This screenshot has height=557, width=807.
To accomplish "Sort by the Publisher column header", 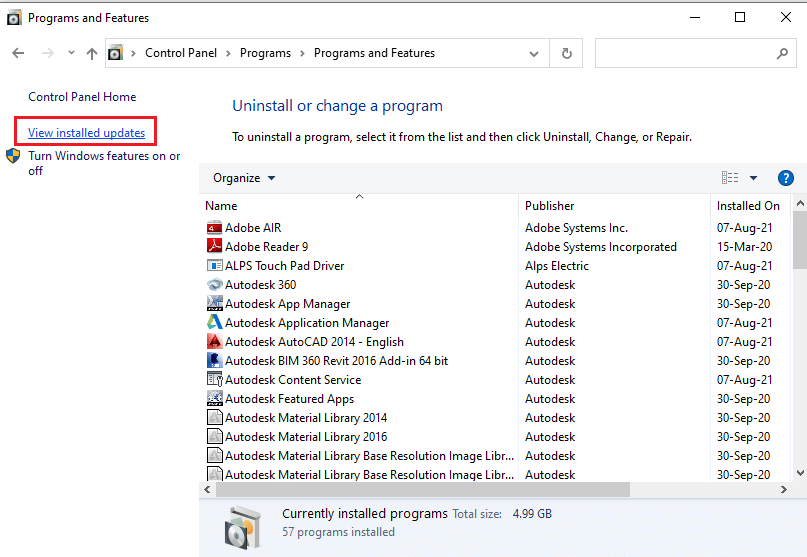I will [615, 206].
